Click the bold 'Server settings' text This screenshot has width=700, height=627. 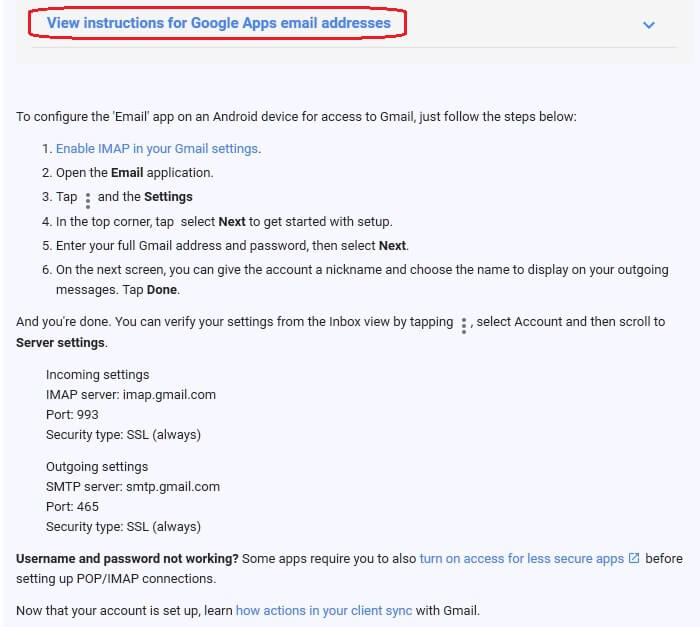click(x=60, y=343)
